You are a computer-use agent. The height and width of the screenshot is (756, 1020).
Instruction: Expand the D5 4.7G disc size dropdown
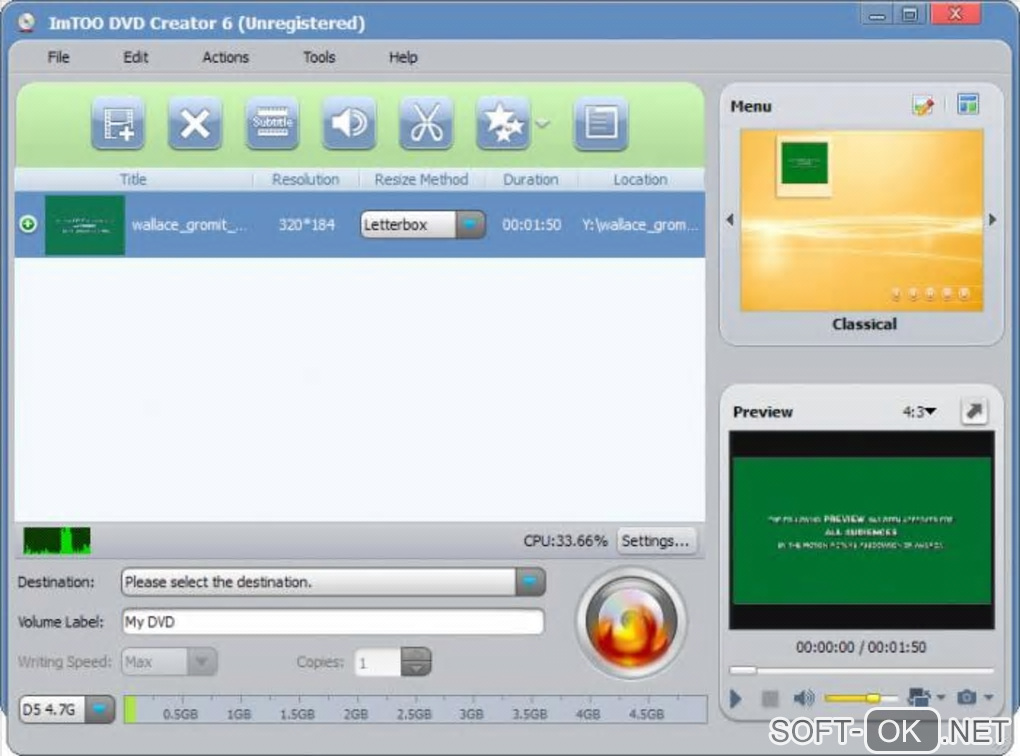(100, 709)
